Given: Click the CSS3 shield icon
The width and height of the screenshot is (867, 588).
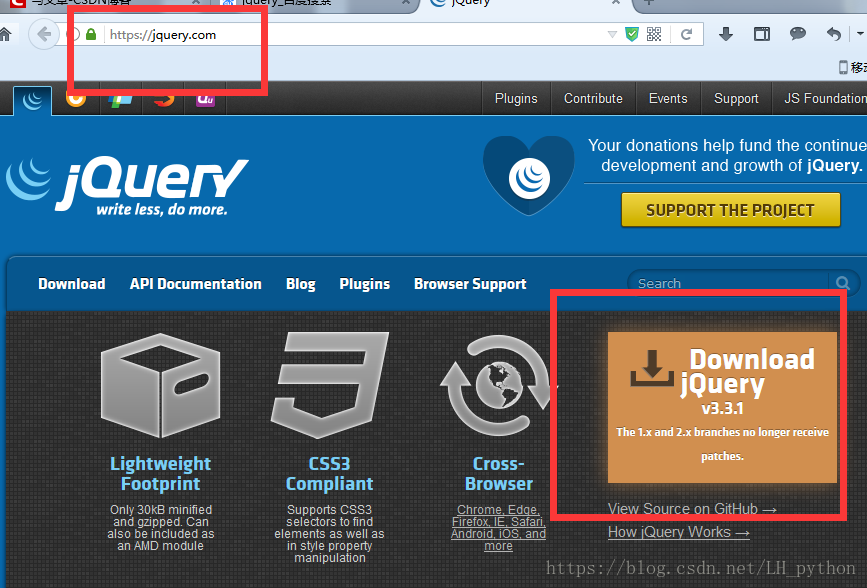Looking at the screenshot, I should click(330, 385).
